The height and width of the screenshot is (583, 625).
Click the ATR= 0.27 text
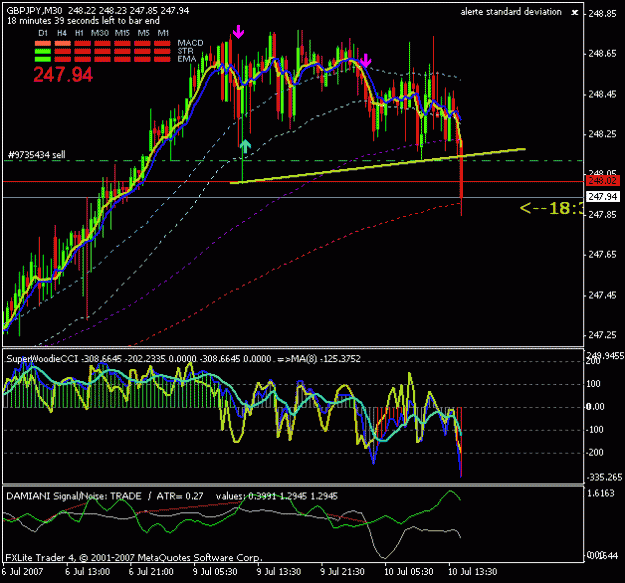point(180,496)
